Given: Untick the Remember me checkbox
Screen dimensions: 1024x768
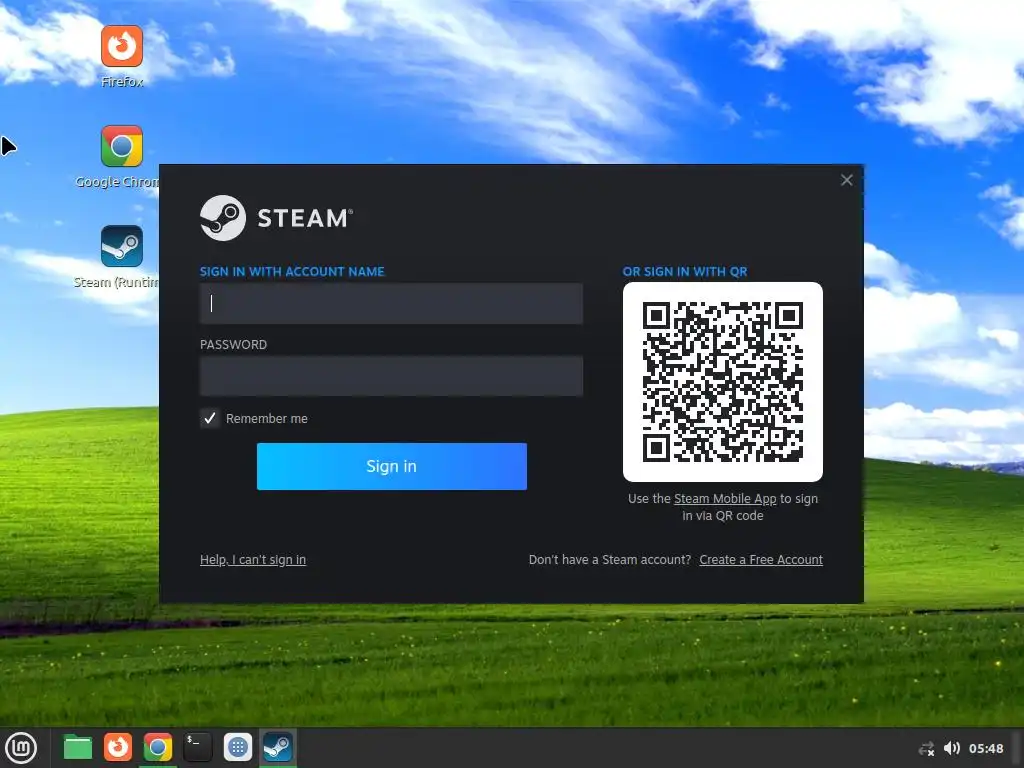Looking at the screenshot, I should [x=210, y=419].
